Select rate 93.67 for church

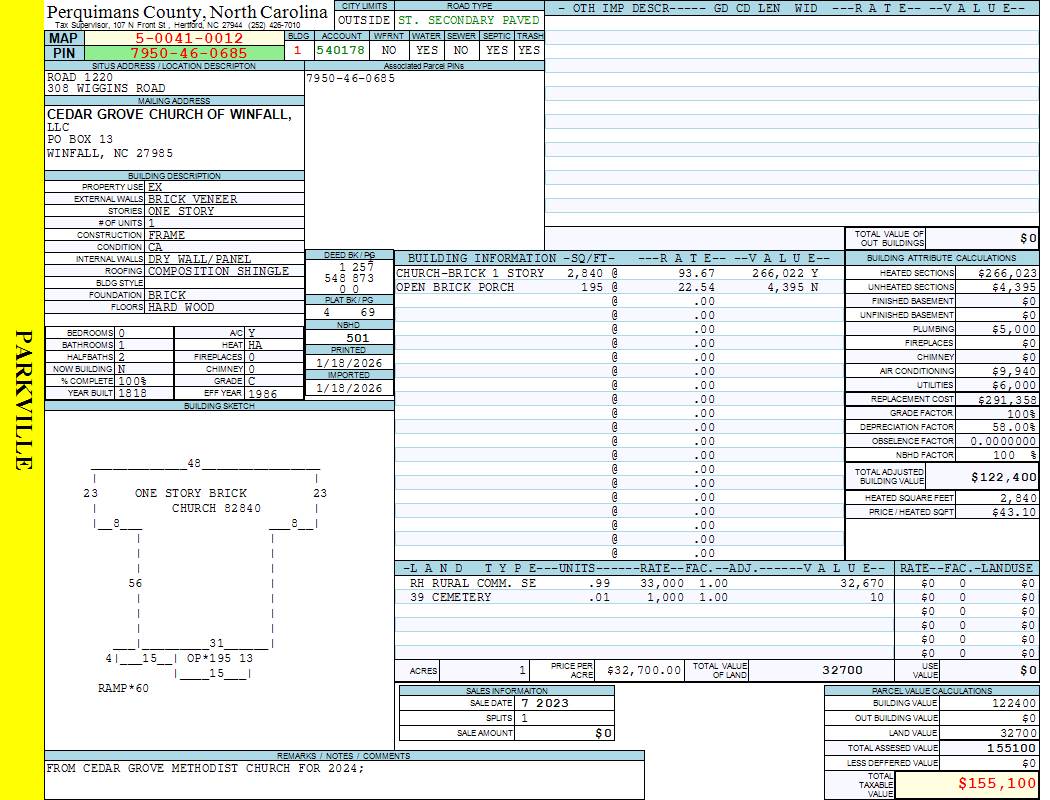[x=696, y=273]
